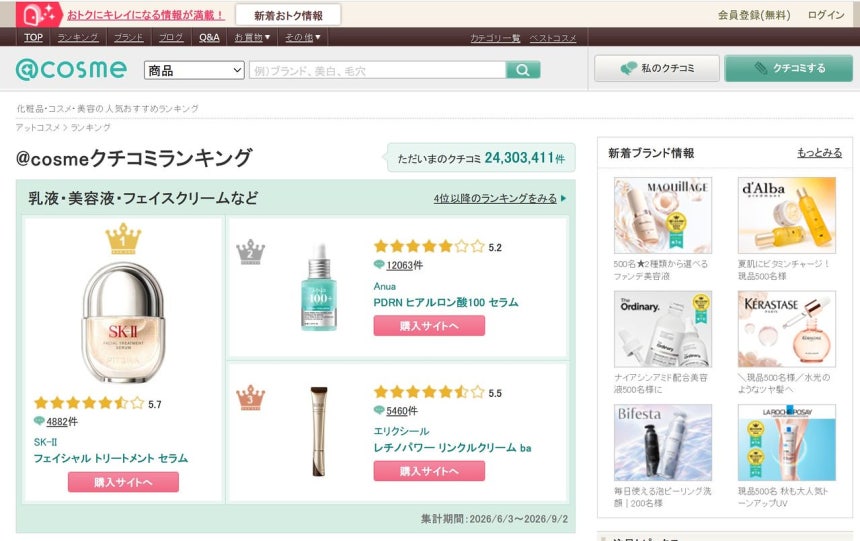Click the @cosme logo
Screen dimensions: 860x541
click(71, 70)
